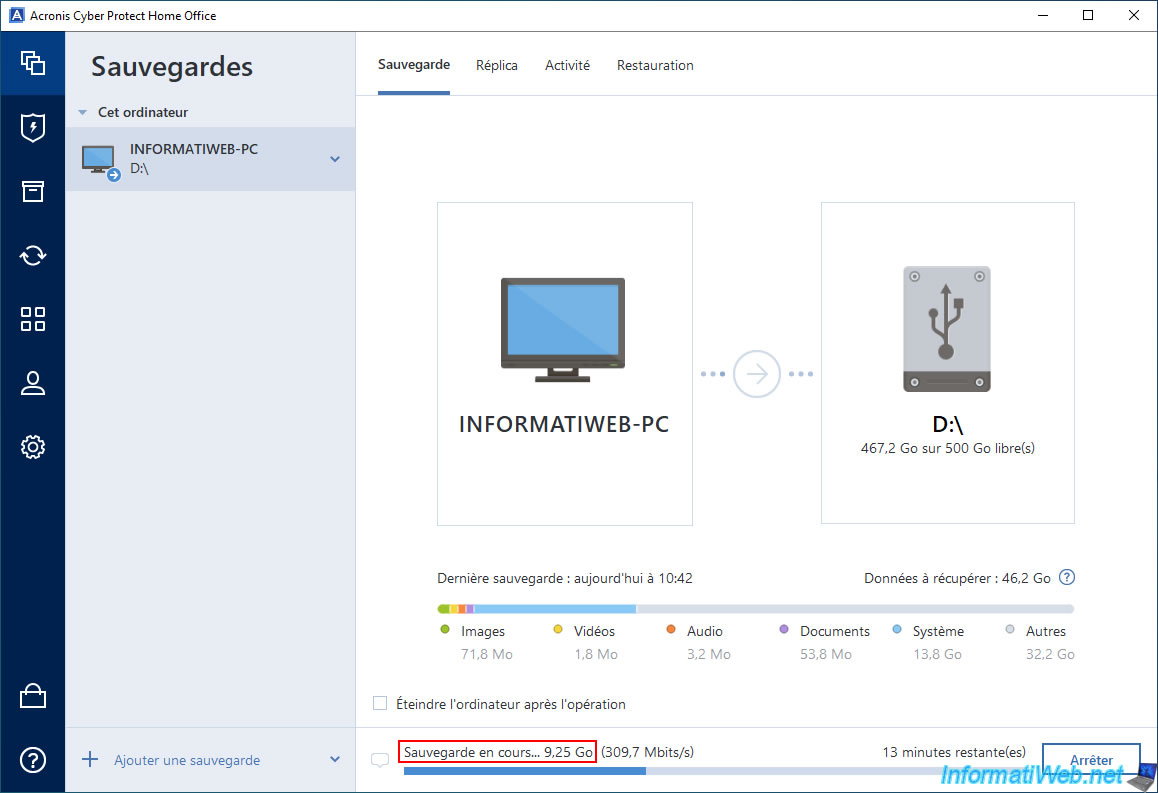This screenshot has width=1158, height=793.
Task: Click the blue Système legend dot
Action: point(897,630)
